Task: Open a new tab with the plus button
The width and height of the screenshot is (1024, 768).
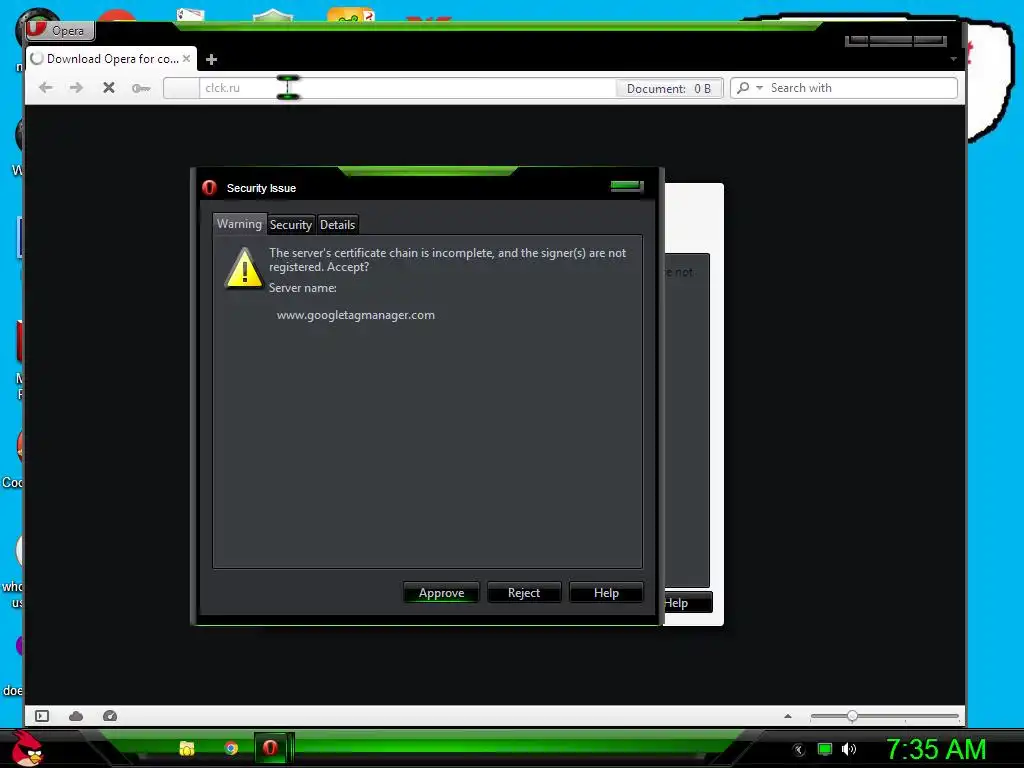Action: 211,59
